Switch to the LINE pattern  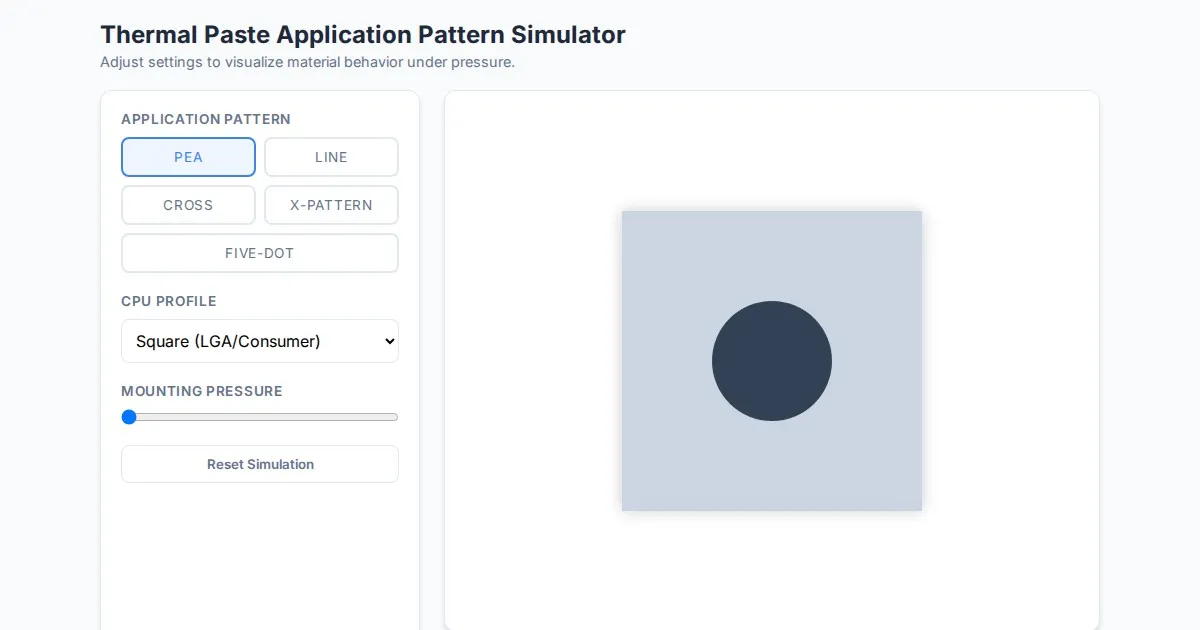tap(331, 157)
